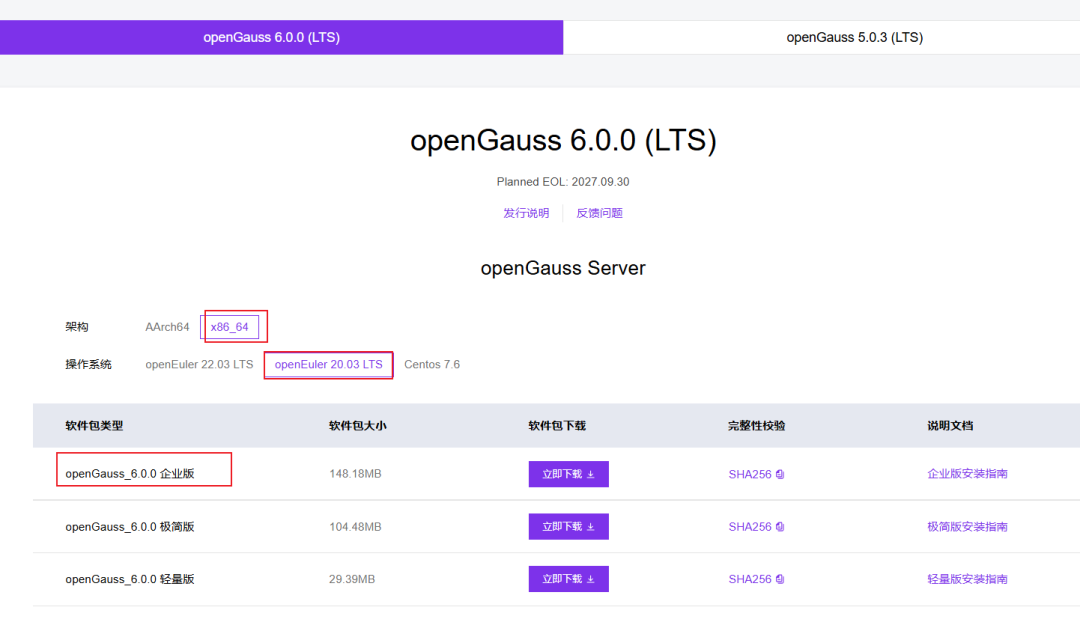The height and width of the screenshot is (628, 1080).
Task: Switch to the openGauss 6.0.0 (LTS) tab
Action: (x=281, y=37)
